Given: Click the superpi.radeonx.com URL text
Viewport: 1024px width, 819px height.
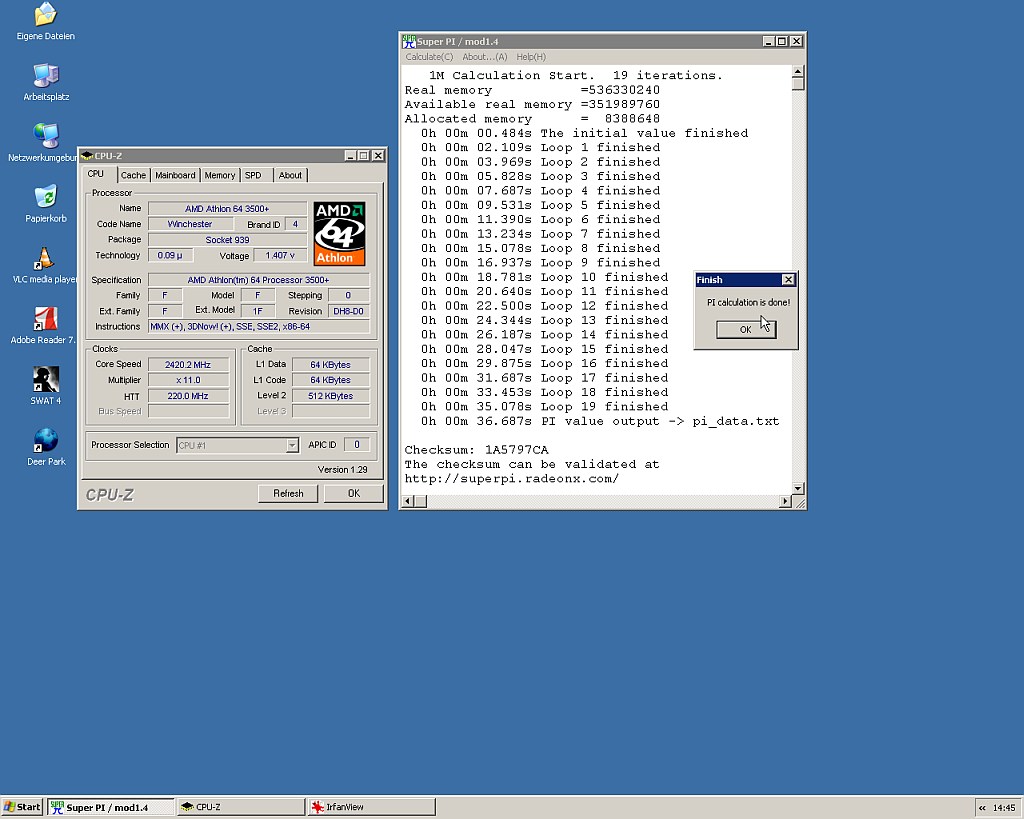Looking at the screenshot, I should point(511,479).
